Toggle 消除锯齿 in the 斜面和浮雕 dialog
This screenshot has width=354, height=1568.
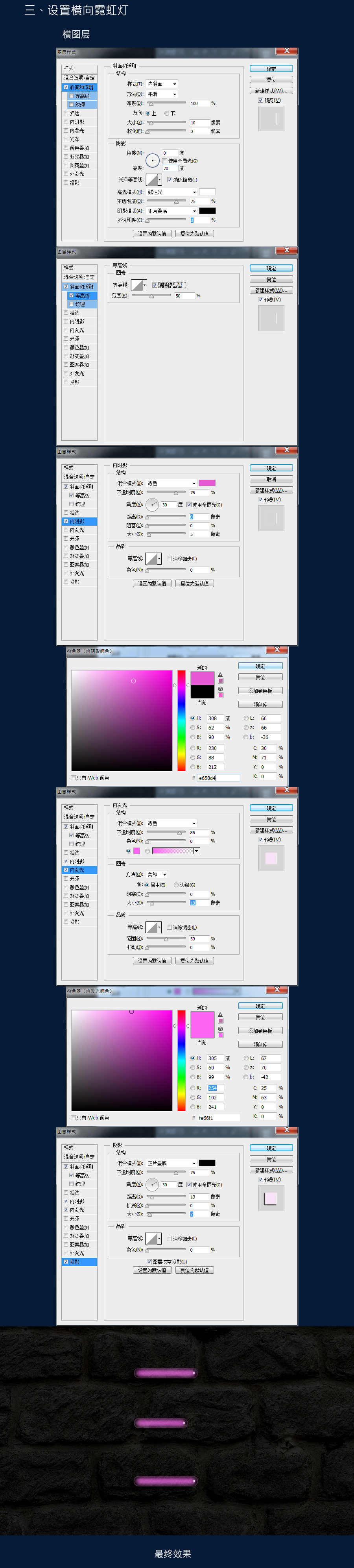[170, 179]
